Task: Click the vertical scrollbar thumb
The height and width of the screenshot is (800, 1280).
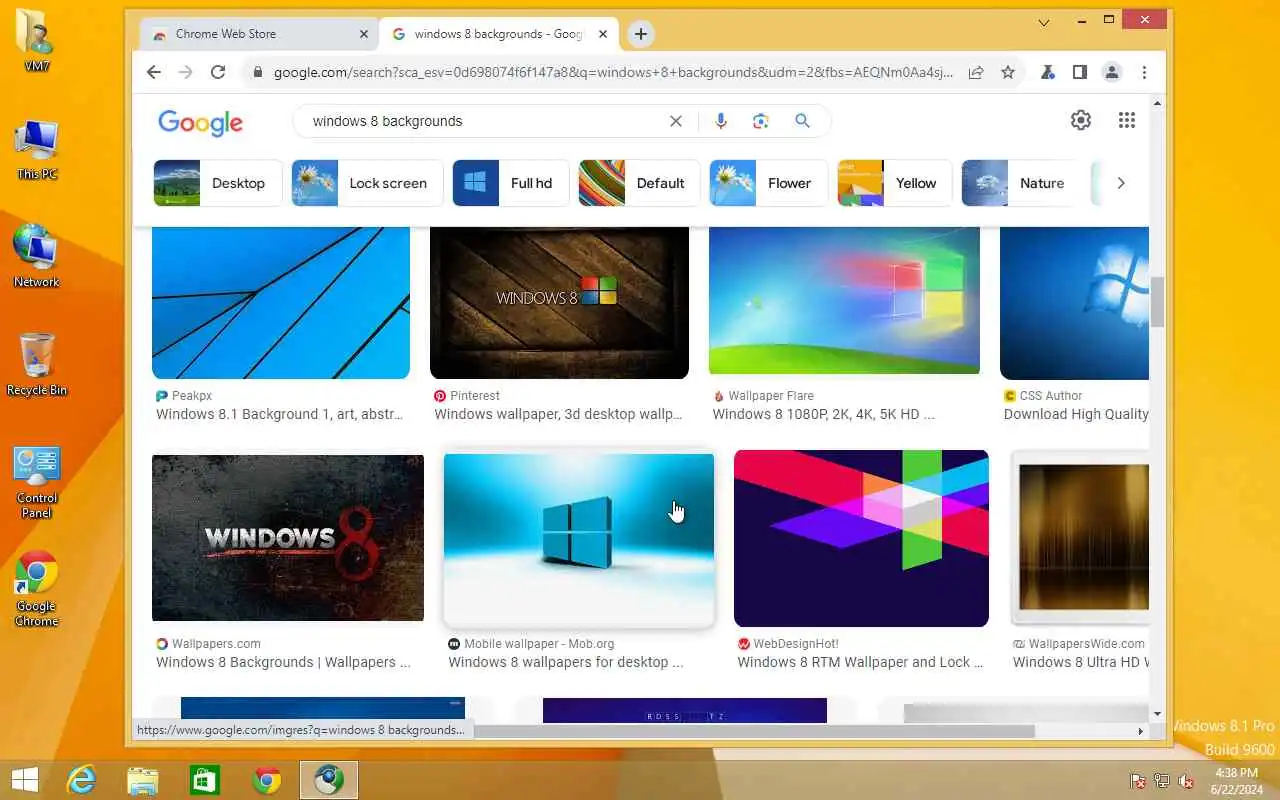Action: tap(1158, 302)
